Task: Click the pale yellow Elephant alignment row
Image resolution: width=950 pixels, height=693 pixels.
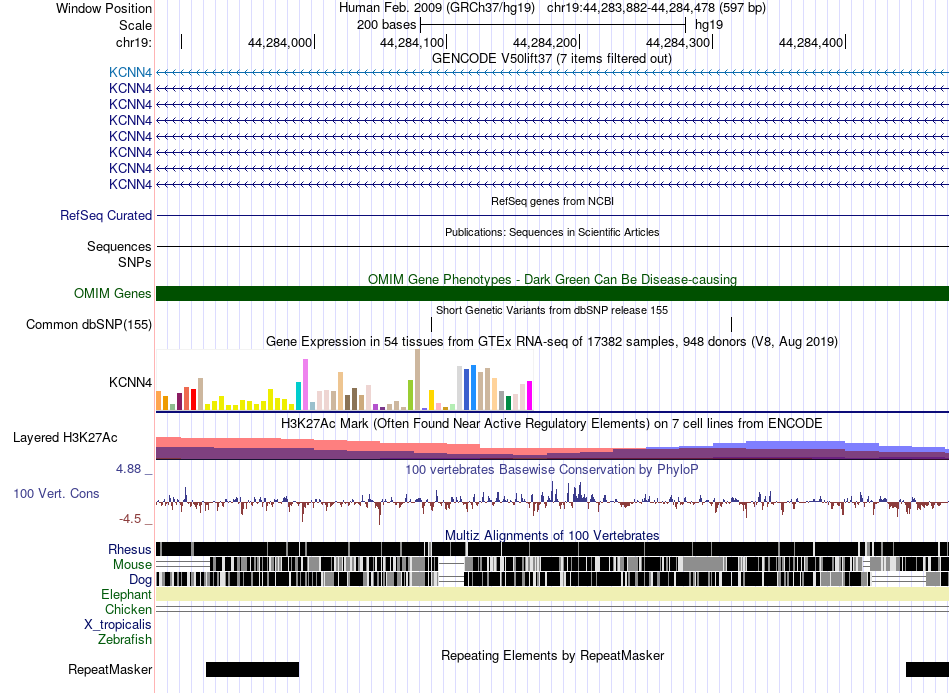Action: click(553, 594)
